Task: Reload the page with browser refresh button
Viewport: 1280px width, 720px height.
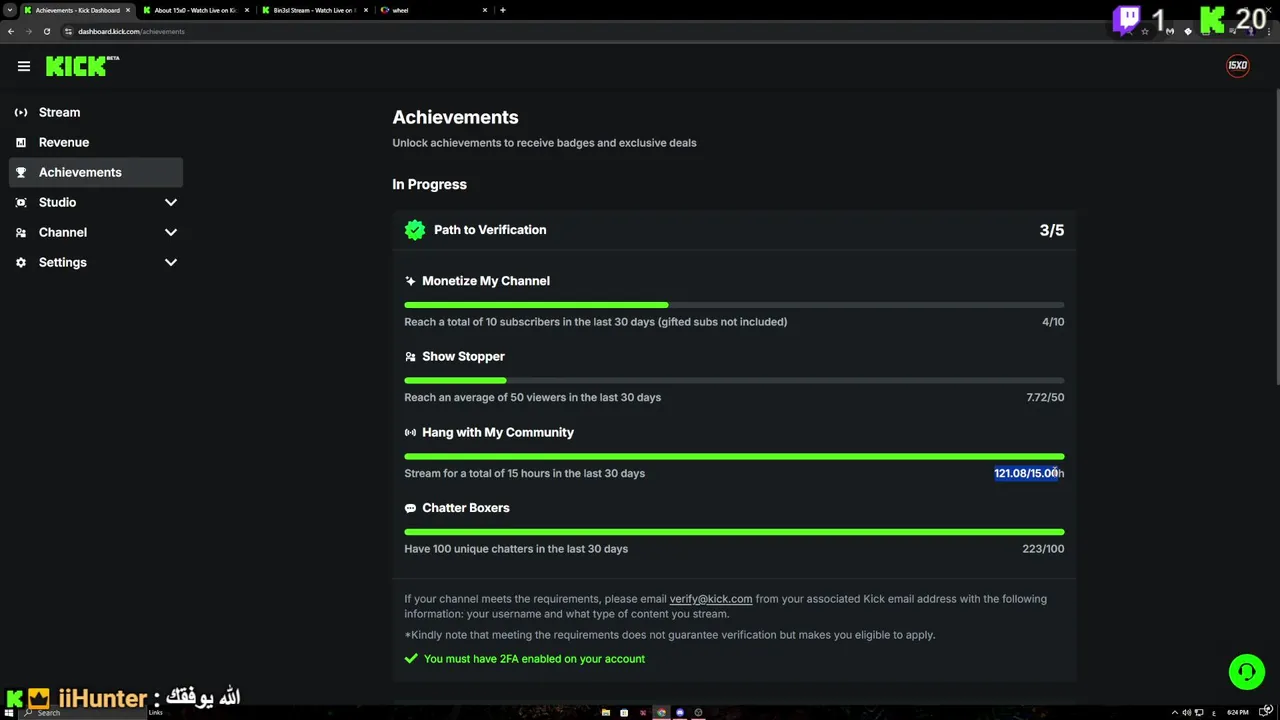Action: [x=47, y=31]
